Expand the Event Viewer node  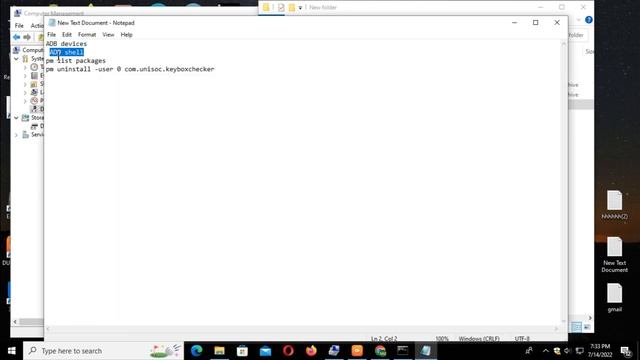click(25, 76)
